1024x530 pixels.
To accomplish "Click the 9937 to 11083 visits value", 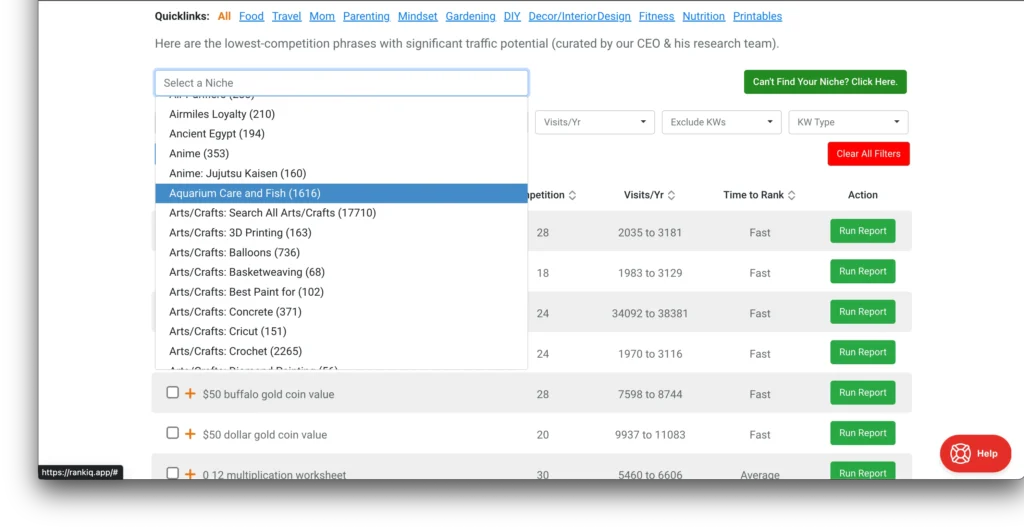I will click(x=650, y=435).
